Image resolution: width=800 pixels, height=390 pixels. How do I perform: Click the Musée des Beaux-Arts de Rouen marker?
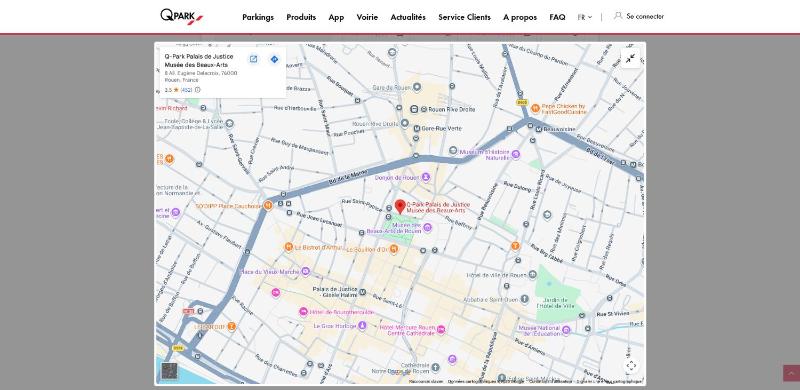coord(428,228)
